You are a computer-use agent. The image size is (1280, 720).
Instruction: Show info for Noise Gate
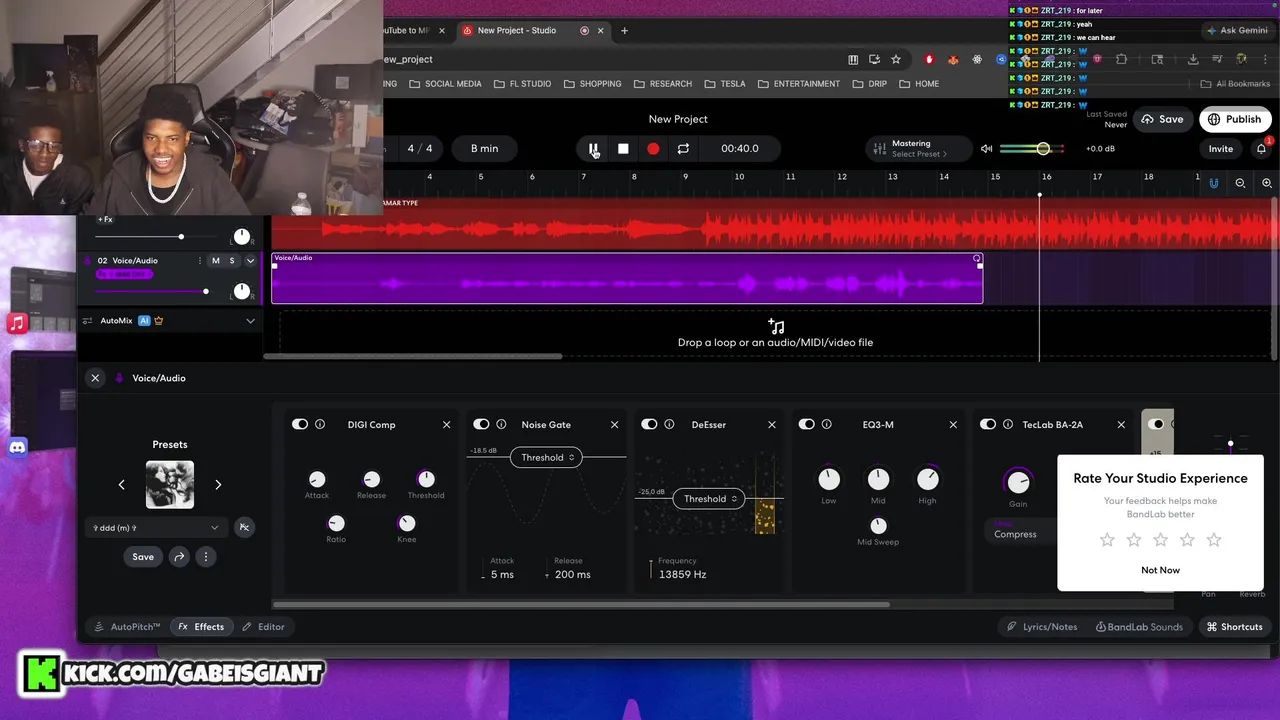point(501,424)
